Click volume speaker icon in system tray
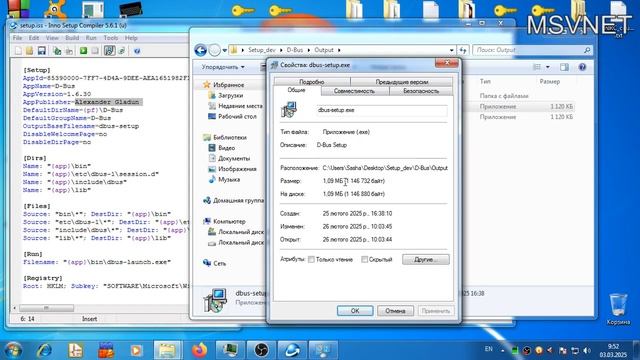Viewport: 640px width, 360px height. point(587,350)
